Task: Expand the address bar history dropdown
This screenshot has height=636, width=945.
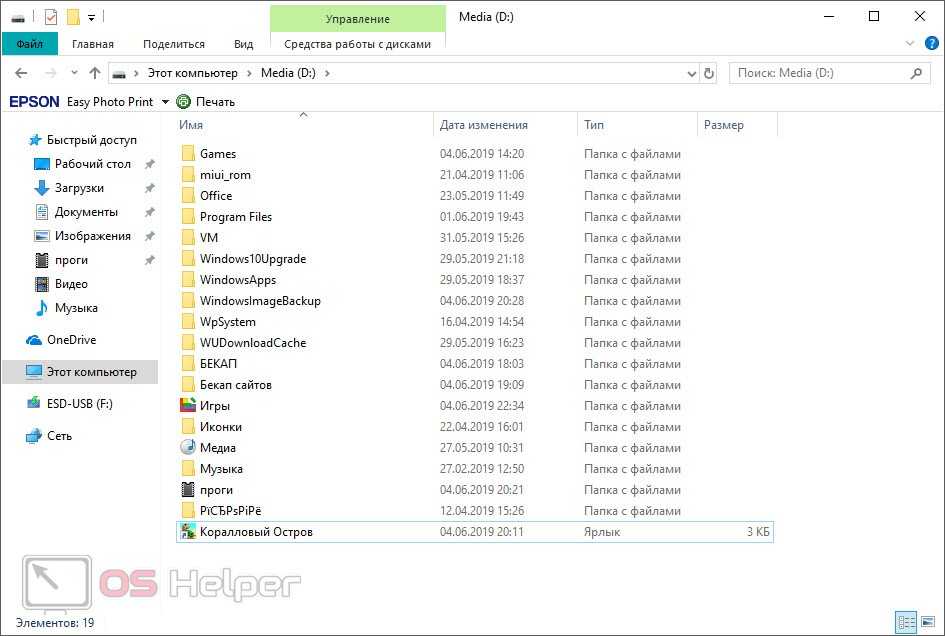Action: point(691,73)
